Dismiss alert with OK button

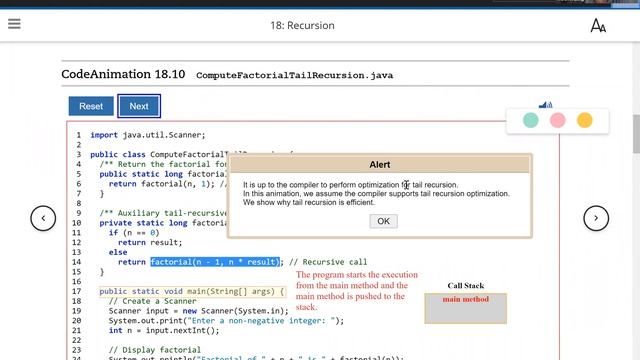tap(383, 221)
